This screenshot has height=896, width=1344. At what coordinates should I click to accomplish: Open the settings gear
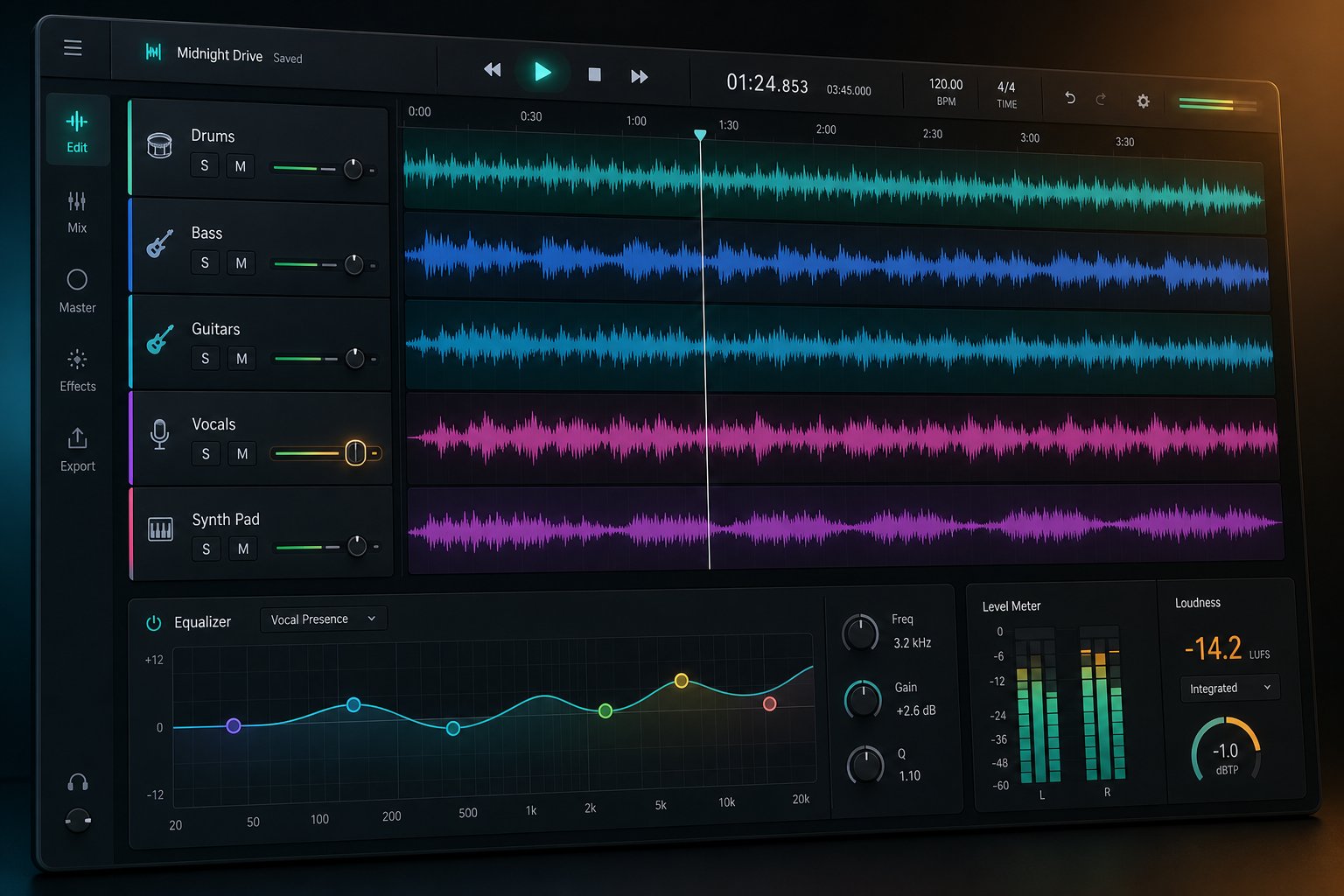click(x=1143, y=101)
